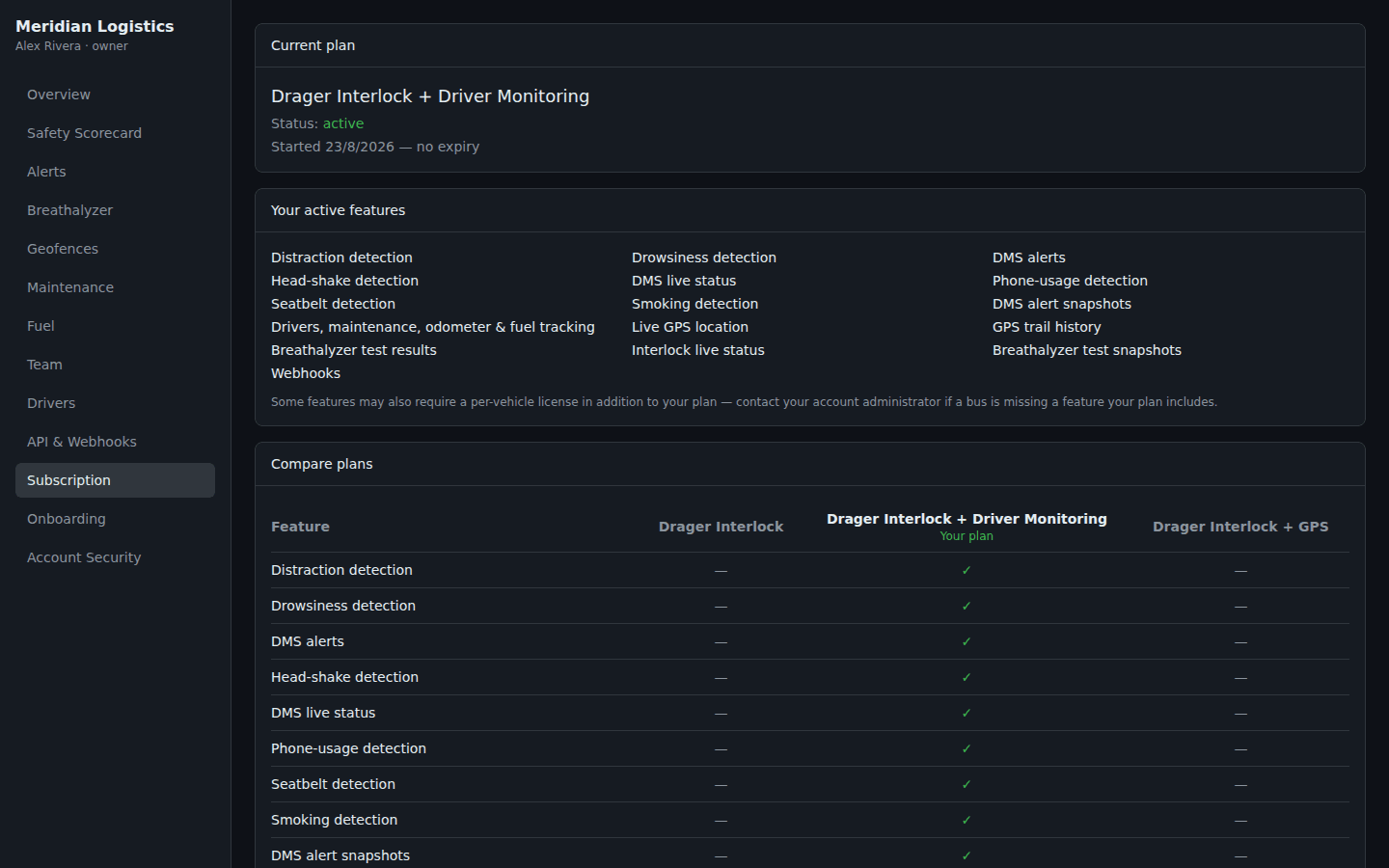Open API & Webhooks settings

coord(115,442)
